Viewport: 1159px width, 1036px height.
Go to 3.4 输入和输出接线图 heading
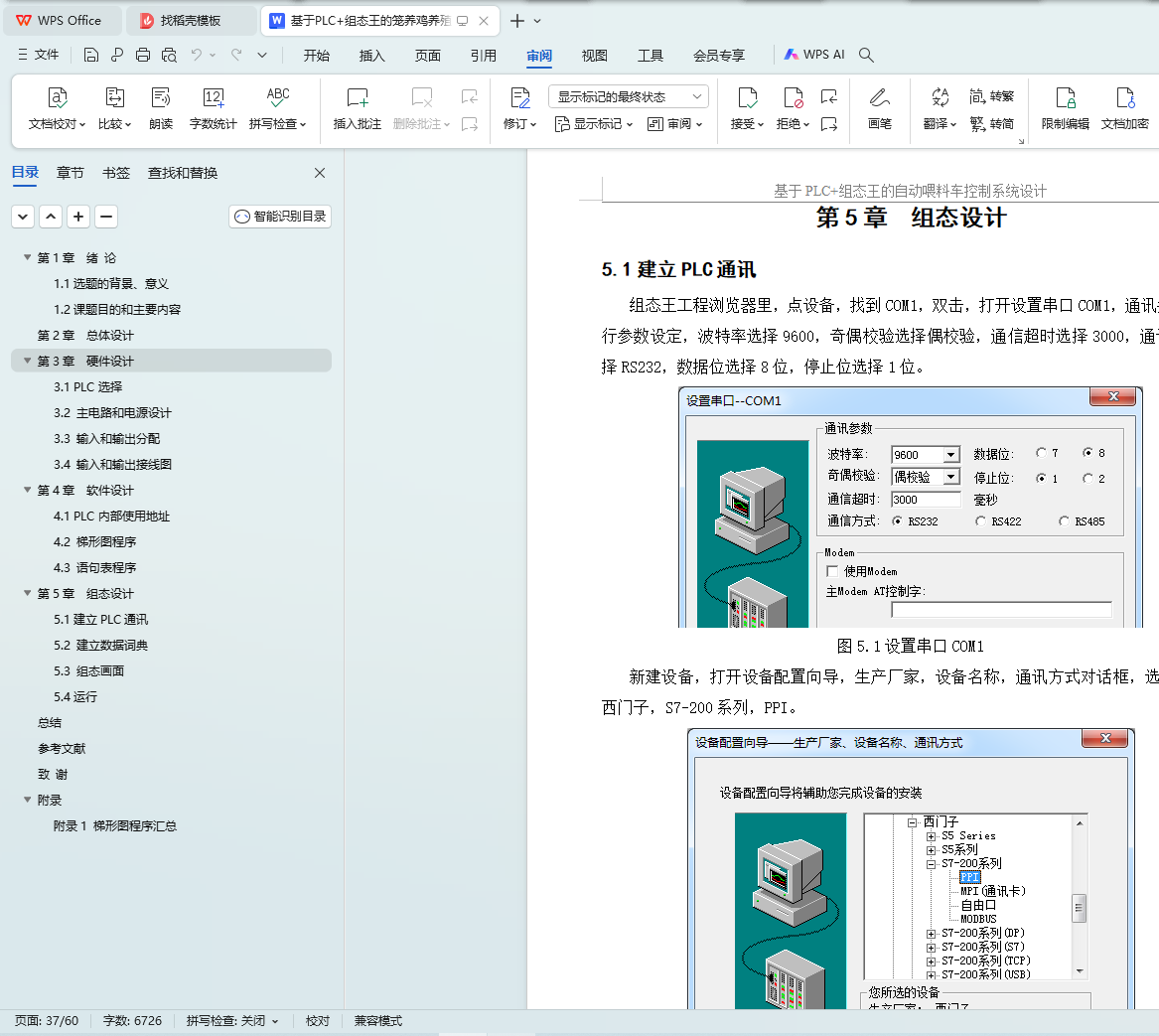[x=112, y=465]
